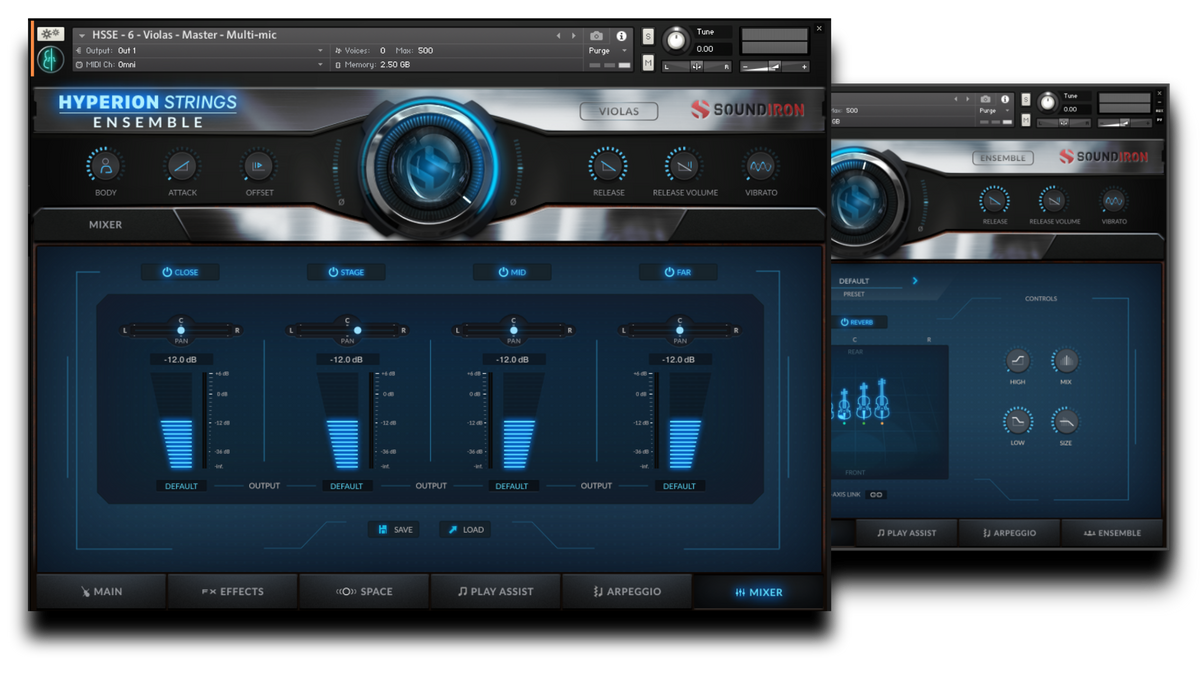Toggle the Close microphone power button

point(180,272)
